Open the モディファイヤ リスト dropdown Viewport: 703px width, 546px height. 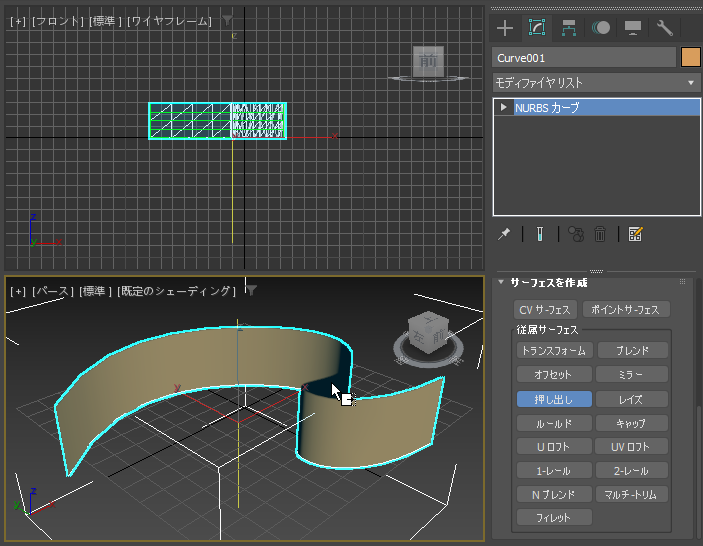click(596, 82)
